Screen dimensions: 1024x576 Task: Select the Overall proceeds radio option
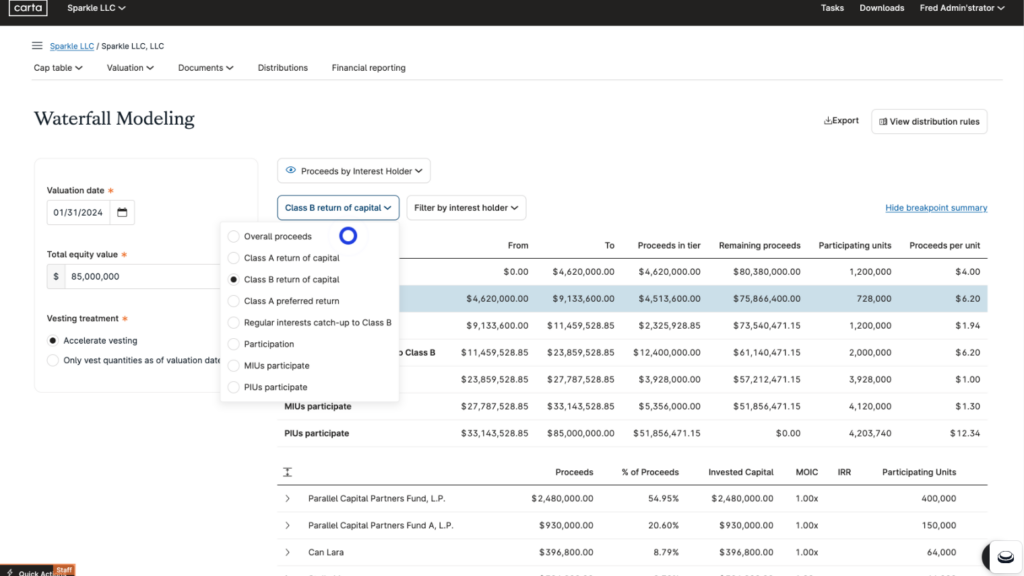(234, 237)
